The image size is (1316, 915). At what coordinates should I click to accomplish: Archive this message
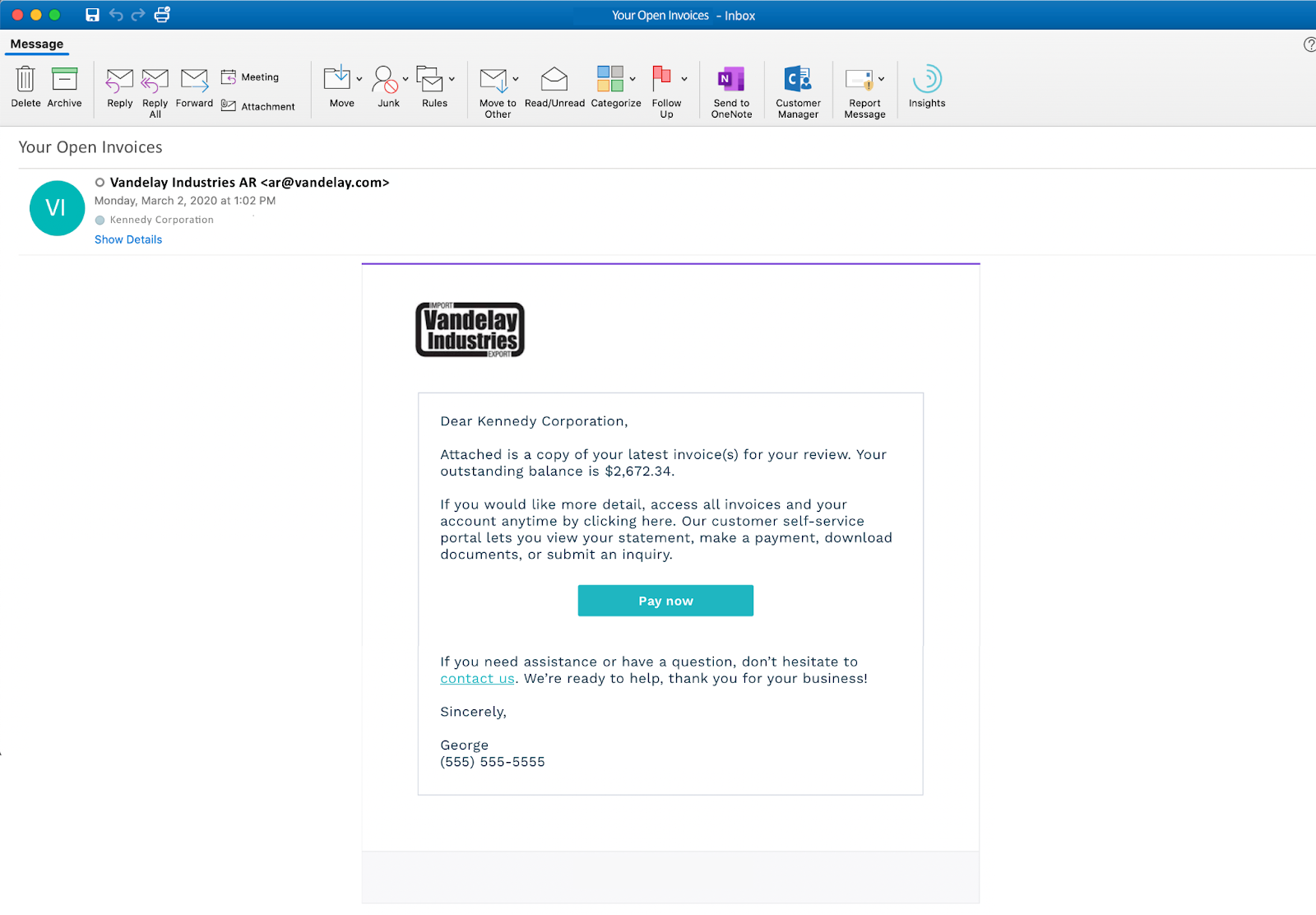coord(64,86)
